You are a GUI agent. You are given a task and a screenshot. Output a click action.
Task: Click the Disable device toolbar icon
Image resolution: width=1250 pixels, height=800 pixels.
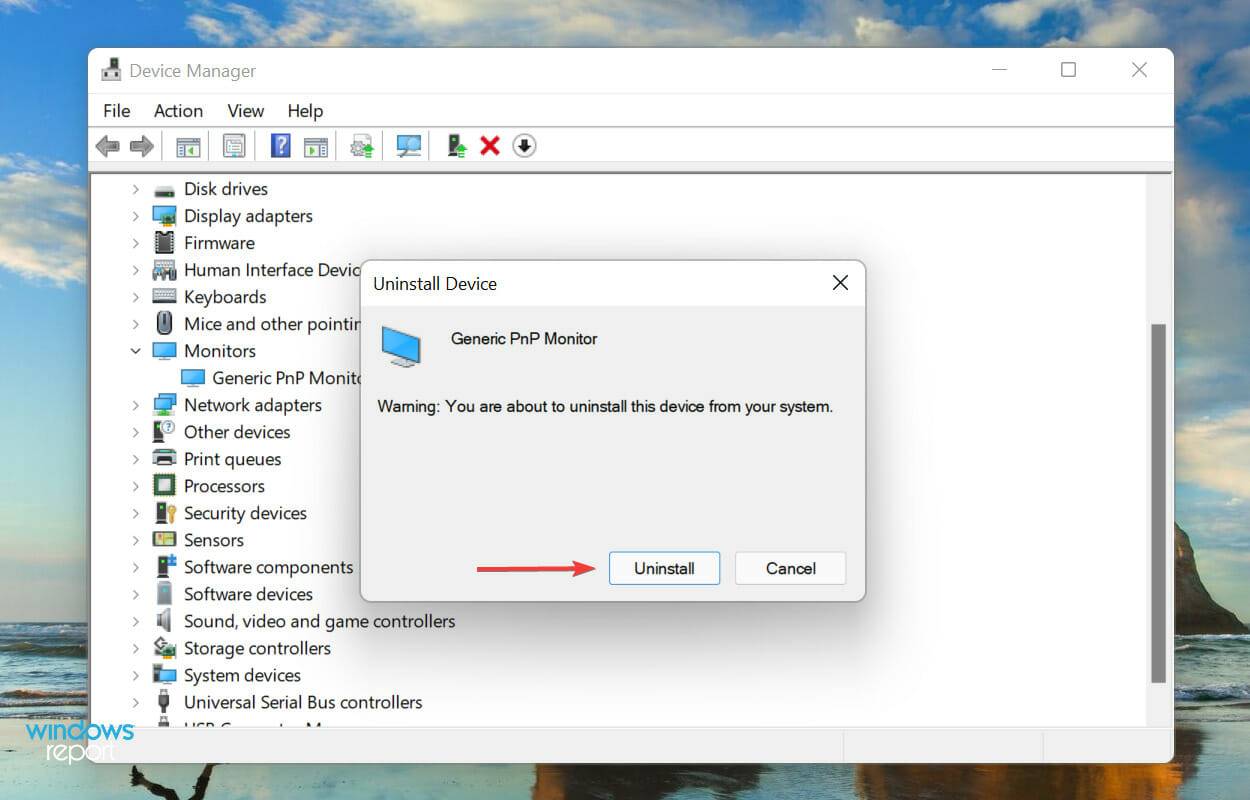524,145
